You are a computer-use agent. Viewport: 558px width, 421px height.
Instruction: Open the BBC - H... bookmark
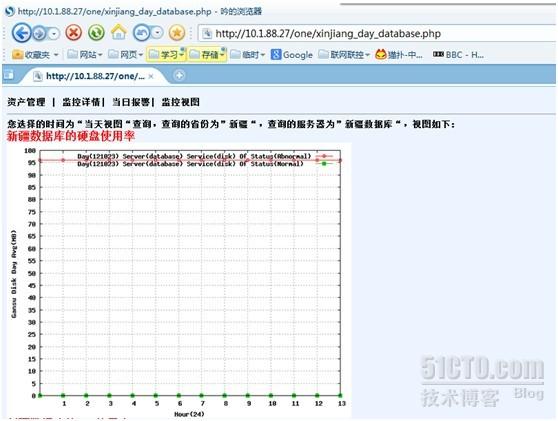point(458,55)
